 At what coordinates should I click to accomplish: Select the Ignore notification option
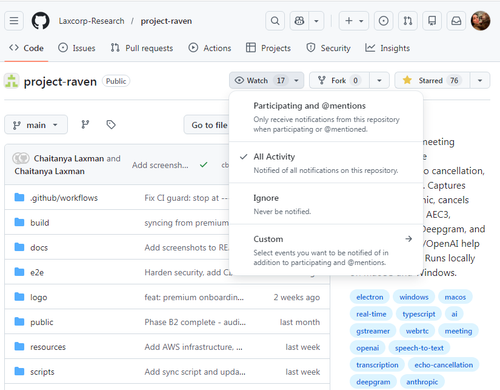[326, 204]
